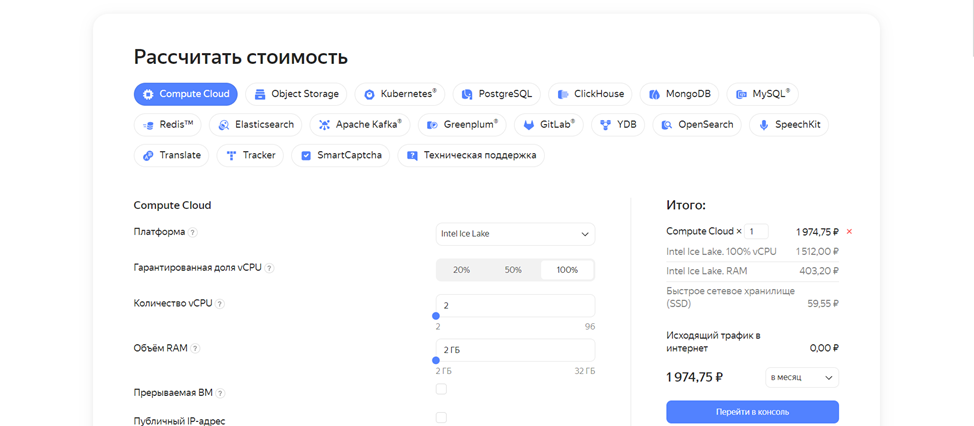Click the Greenplum icon
Screen dimensions: 974x426
pyautogui.click(x=432, y=125)
